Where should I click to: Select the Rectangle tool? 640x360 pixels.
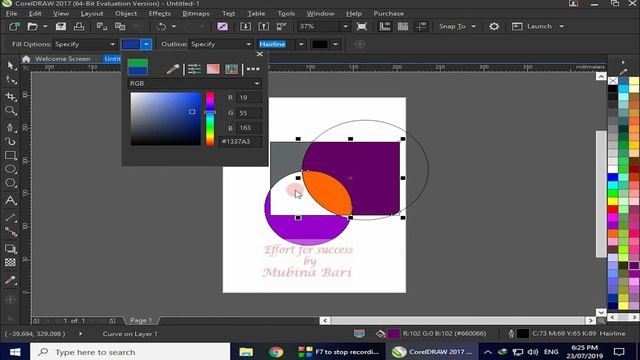11,156
